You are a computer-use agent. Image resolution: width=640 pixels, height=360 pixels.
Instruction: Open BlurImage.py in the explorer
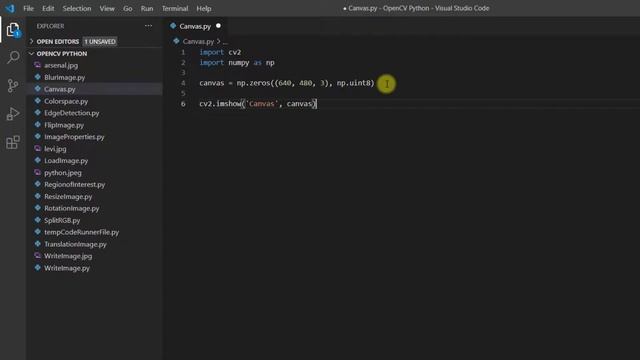coord(64,77)
